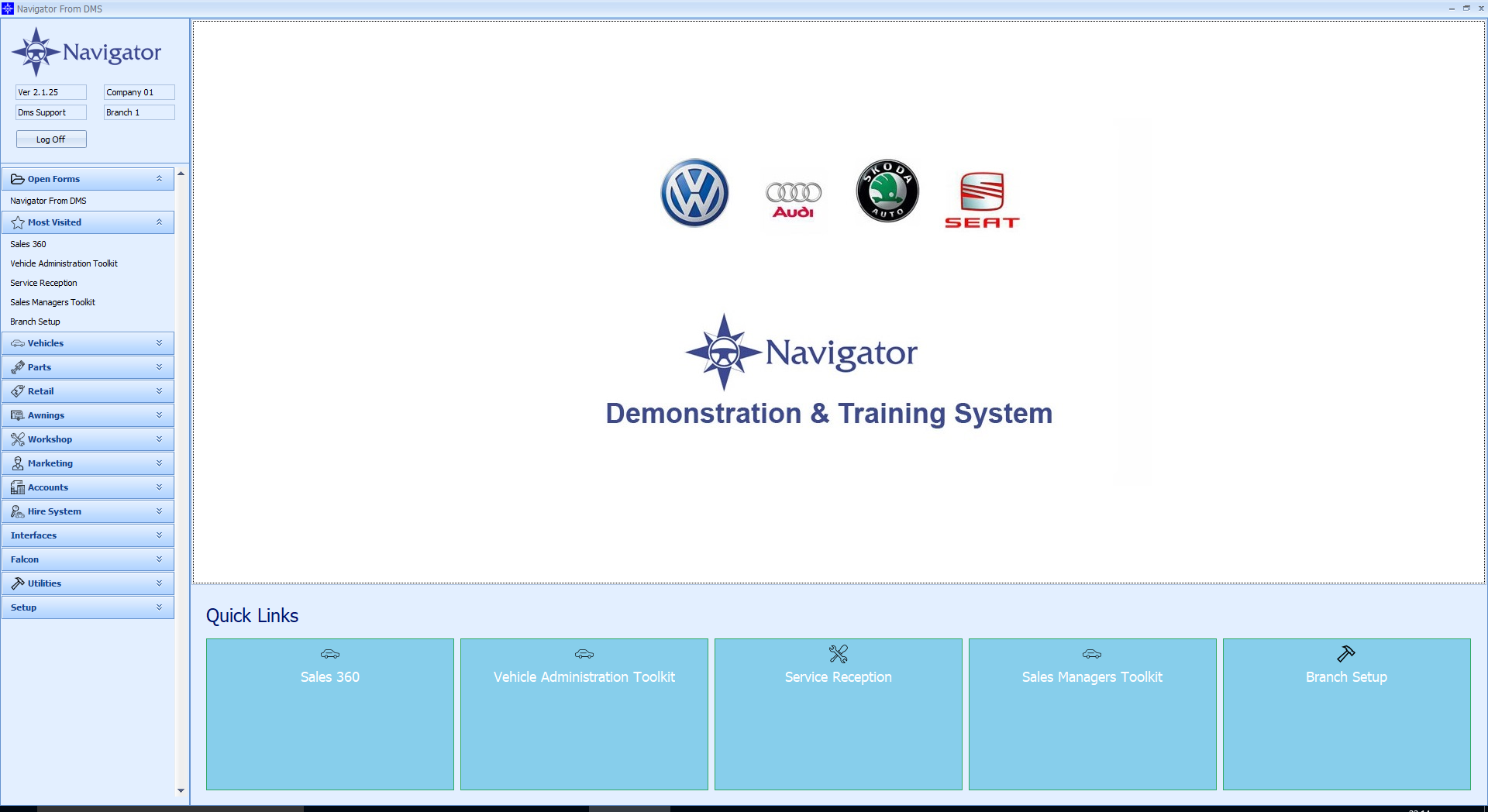Screen dimensions: 1488x812
Task: Open Sales Managers Toolkit from sidebar list
Action: (x=53, y=302)
